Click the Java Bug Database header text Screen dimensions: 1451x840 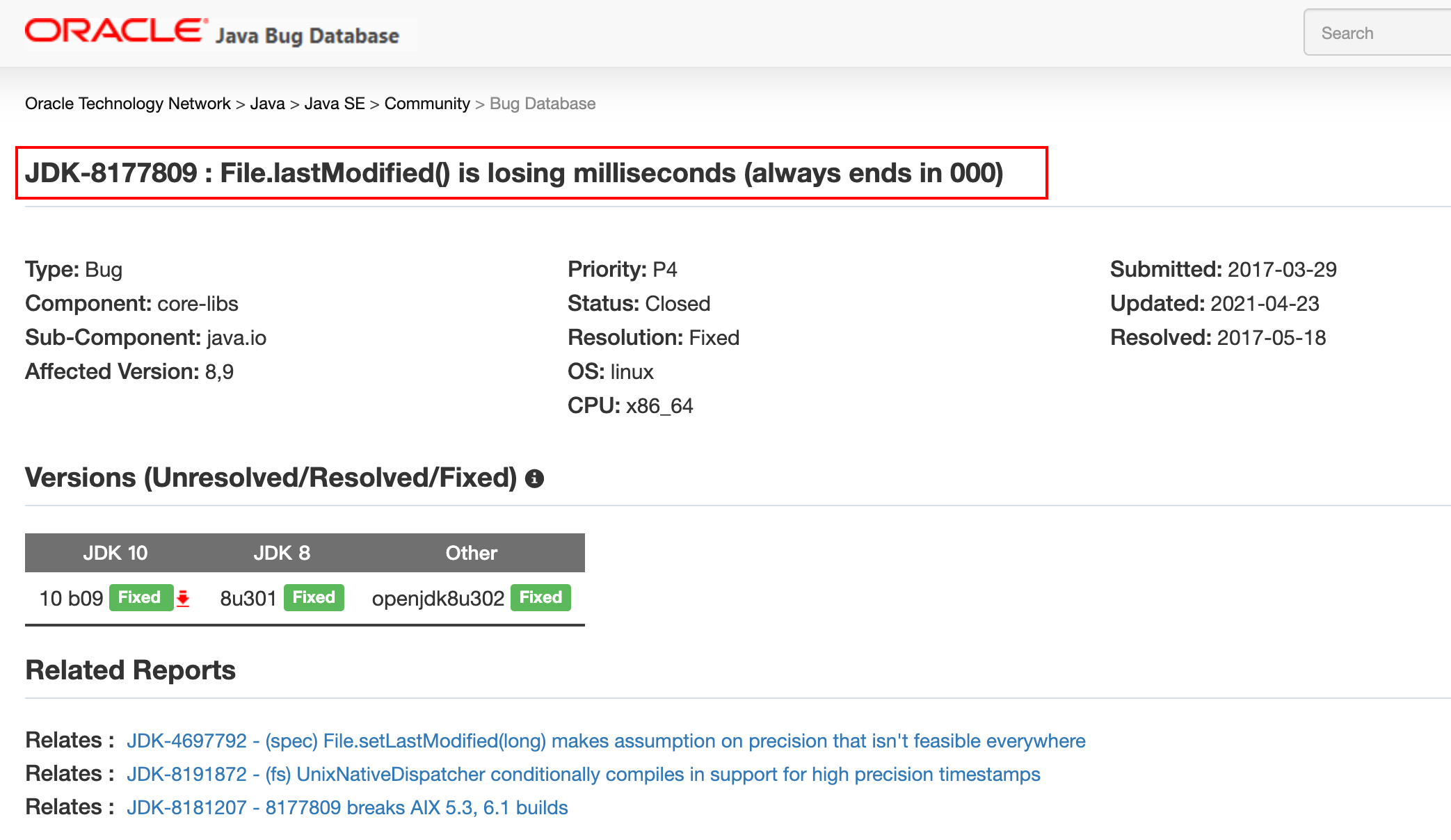click(x=307, y=35)
